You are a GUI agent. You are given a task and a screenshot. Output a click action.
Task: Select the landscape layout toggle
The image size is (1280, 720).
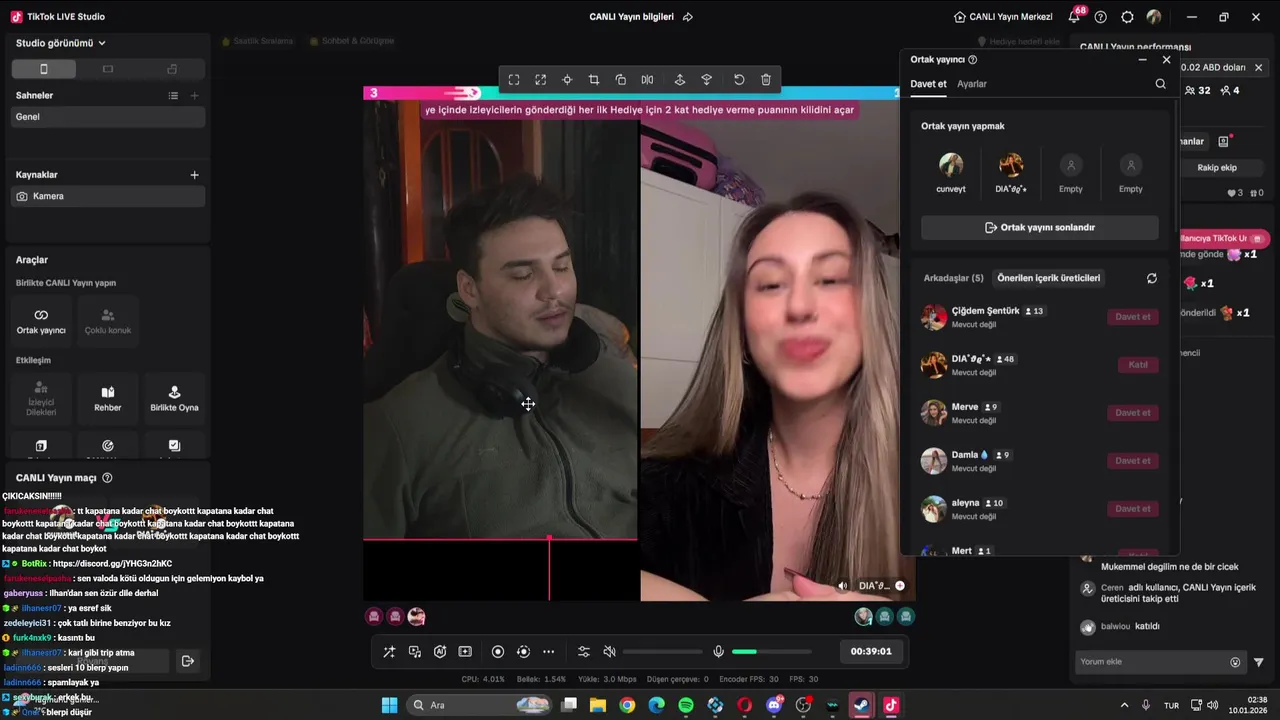click(108, 69)
